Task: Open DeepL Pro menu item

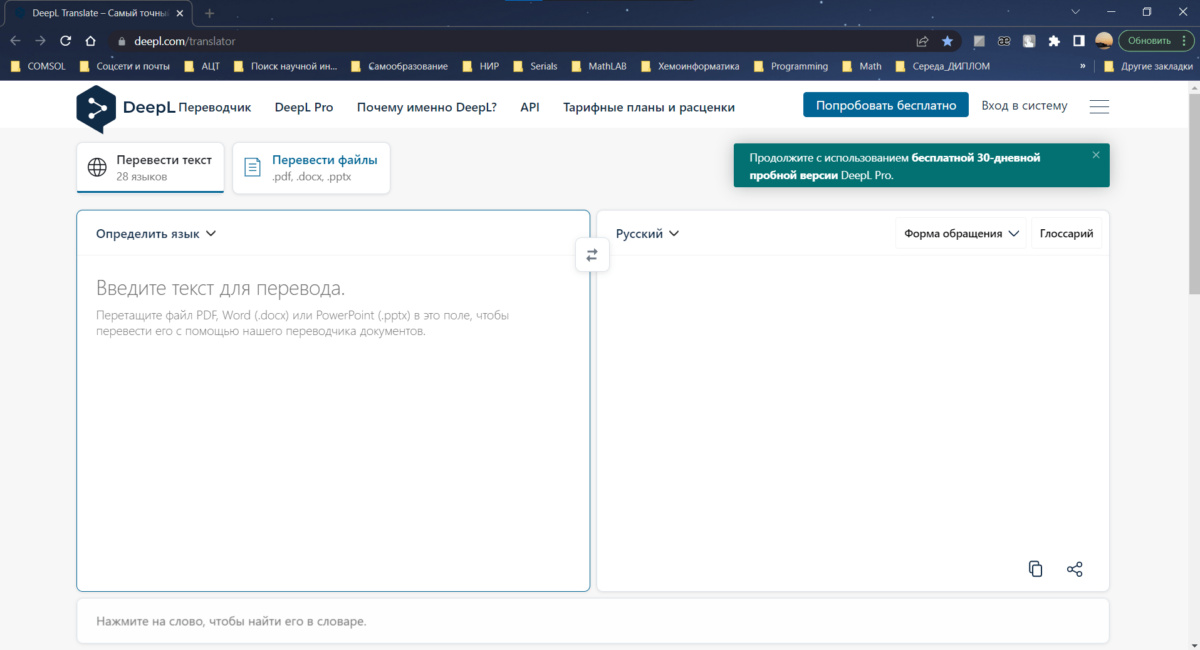Action: pos(304,107)
